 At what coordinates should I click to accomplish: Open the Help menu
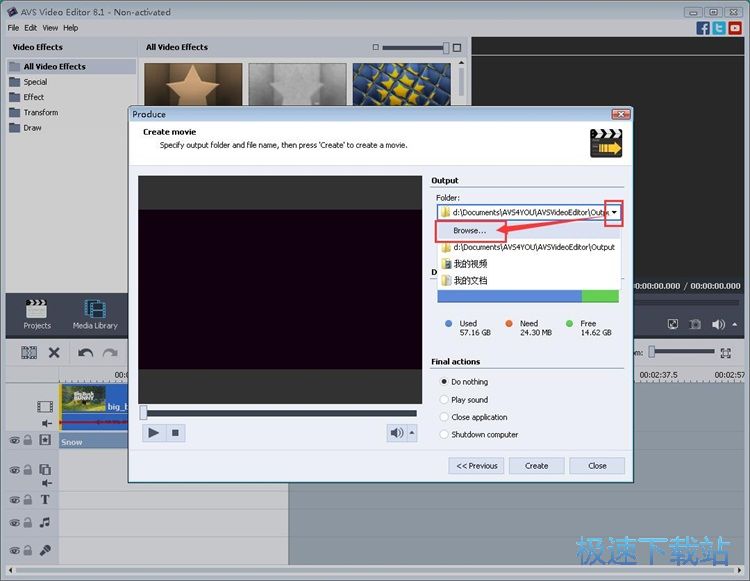71,28
